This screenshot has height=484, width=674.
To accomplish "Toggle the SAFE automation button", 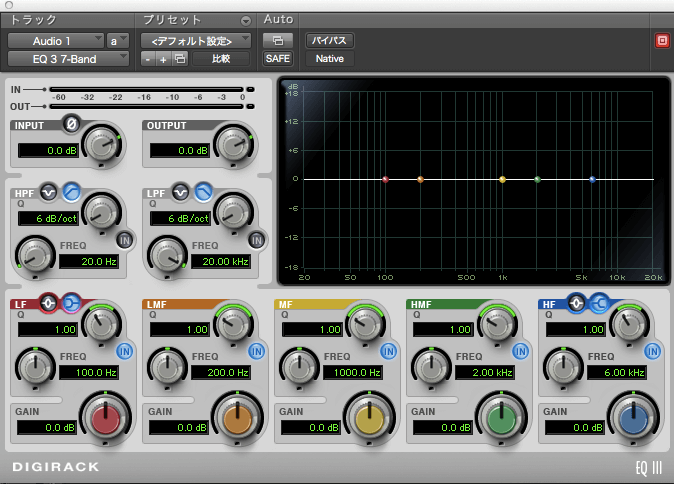I will [x=278, y=58].
